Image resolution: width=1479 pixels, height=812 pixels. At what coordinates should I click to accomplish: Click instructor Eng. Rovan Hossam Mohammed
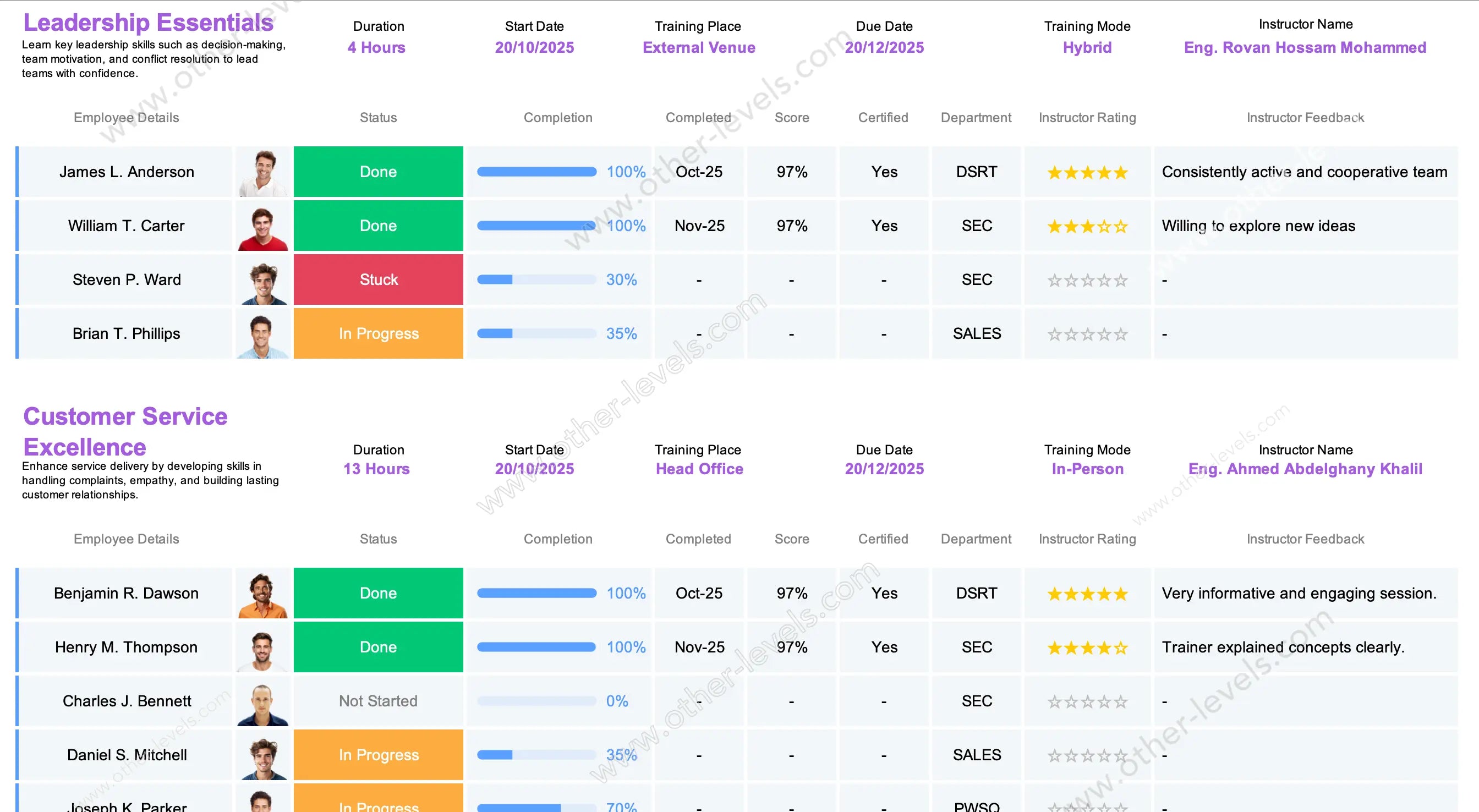[x=1305, y=48]
